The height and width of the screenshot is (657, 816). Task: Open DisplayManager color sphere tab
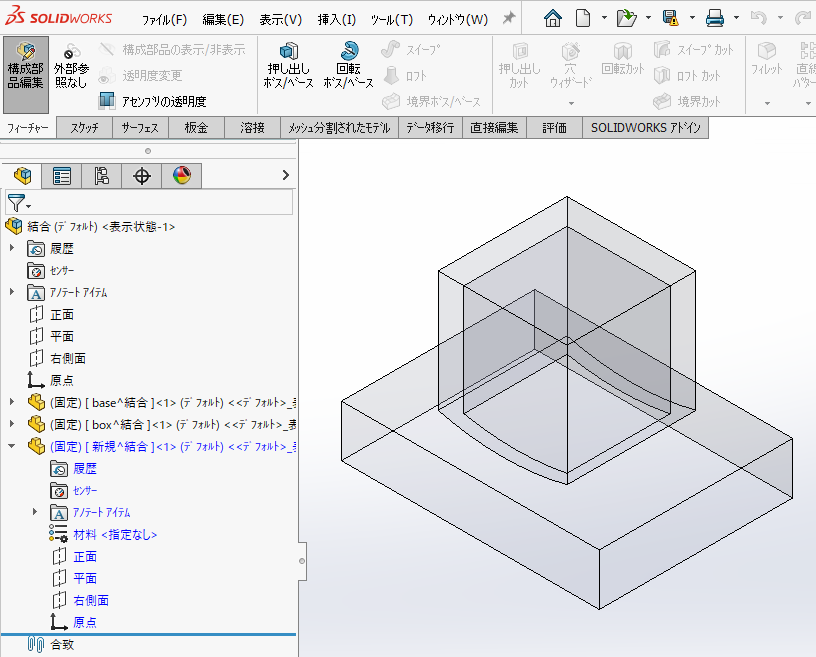pyautogui.click(x=182, y=175)
